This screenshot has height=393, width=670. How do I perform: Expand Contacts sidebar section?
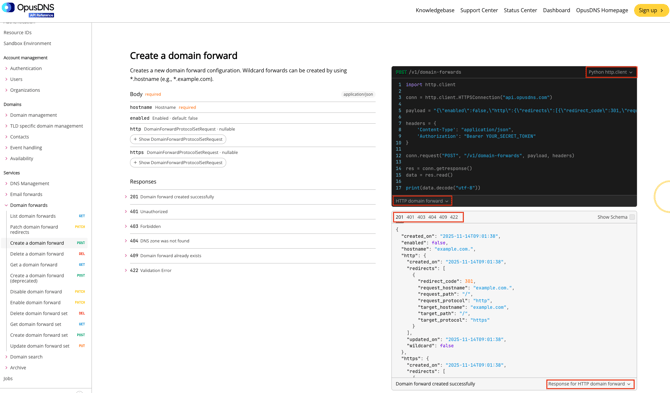click(19, 137)
